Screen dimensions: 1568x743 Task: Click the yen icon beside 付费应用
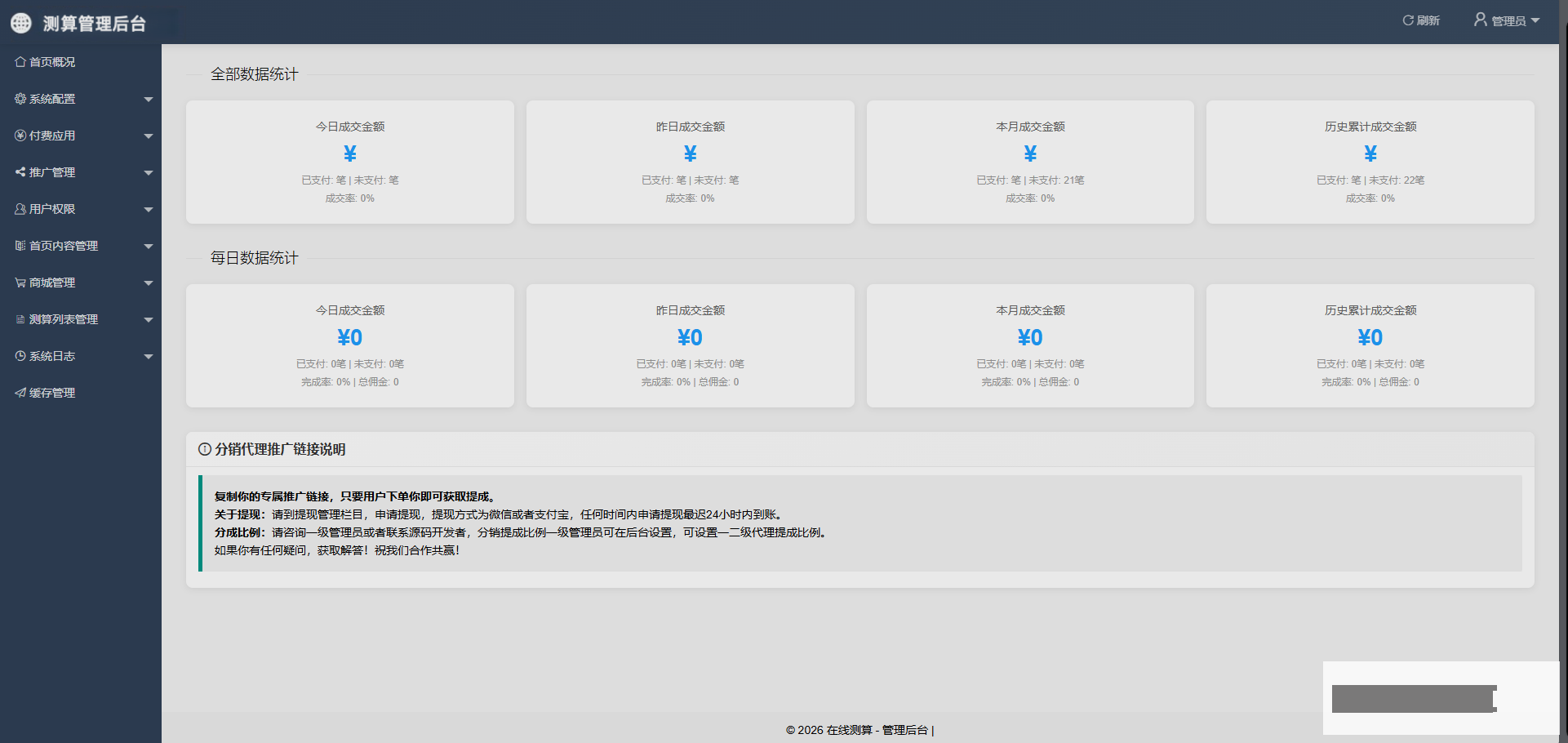(x=20, y=136)
